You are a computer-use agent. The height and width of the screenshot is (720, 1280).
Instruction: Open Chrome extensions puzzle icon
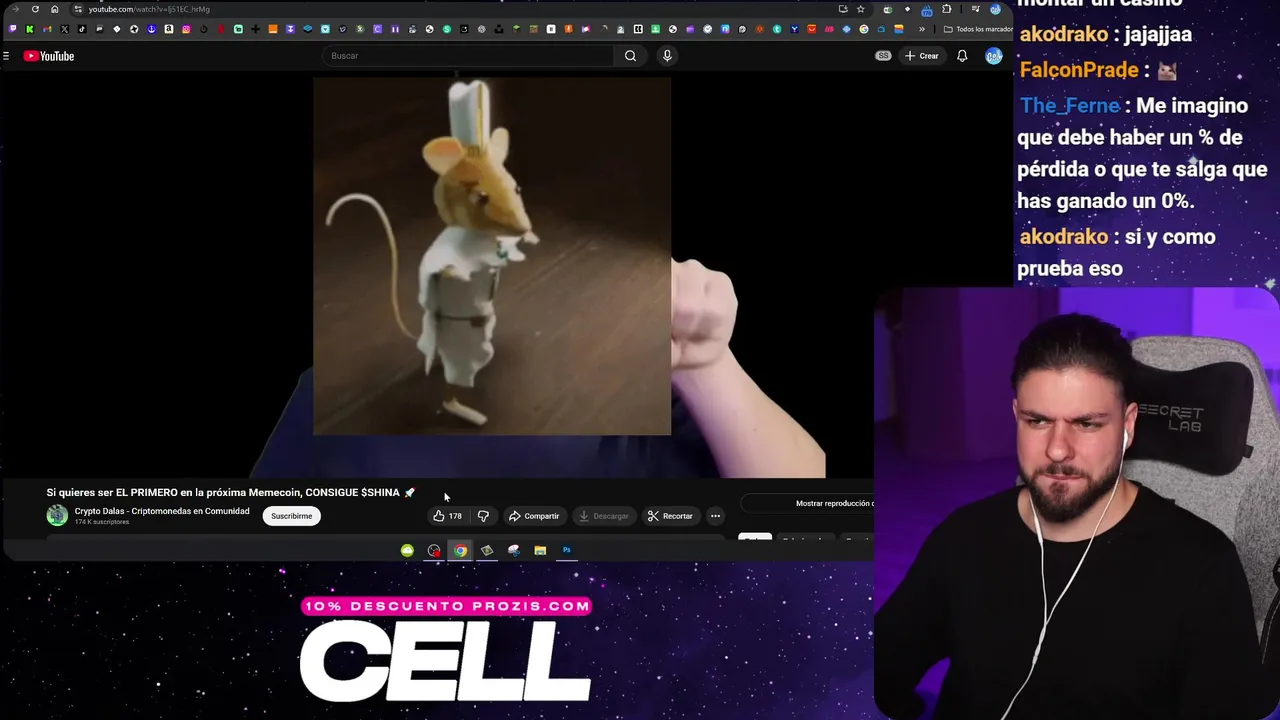[x=946, y=9]
